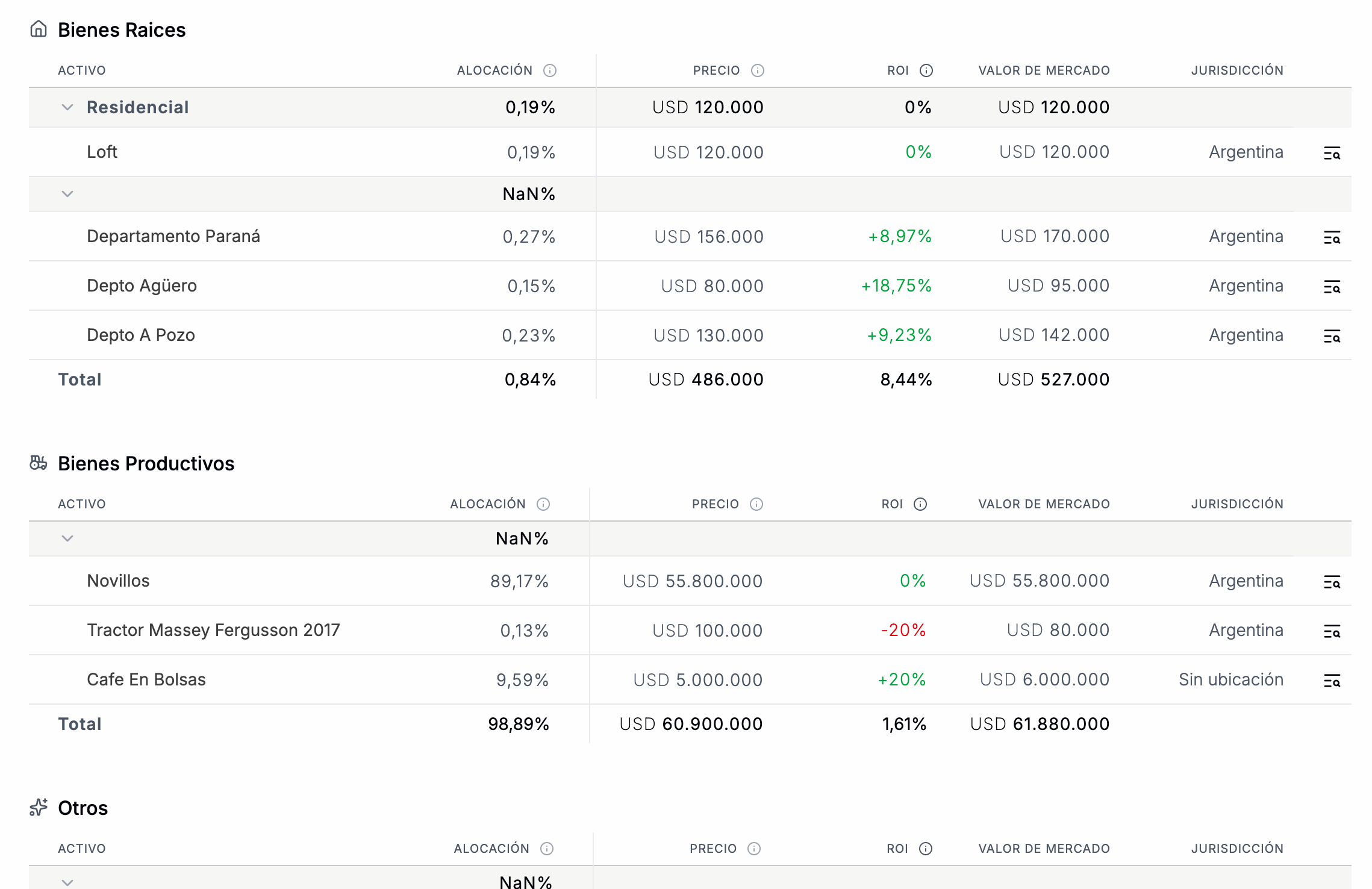Screen dimensions: 1372x889
Task: Click info icon next to Precio in Bienes Raices
Action: point(757,70)
